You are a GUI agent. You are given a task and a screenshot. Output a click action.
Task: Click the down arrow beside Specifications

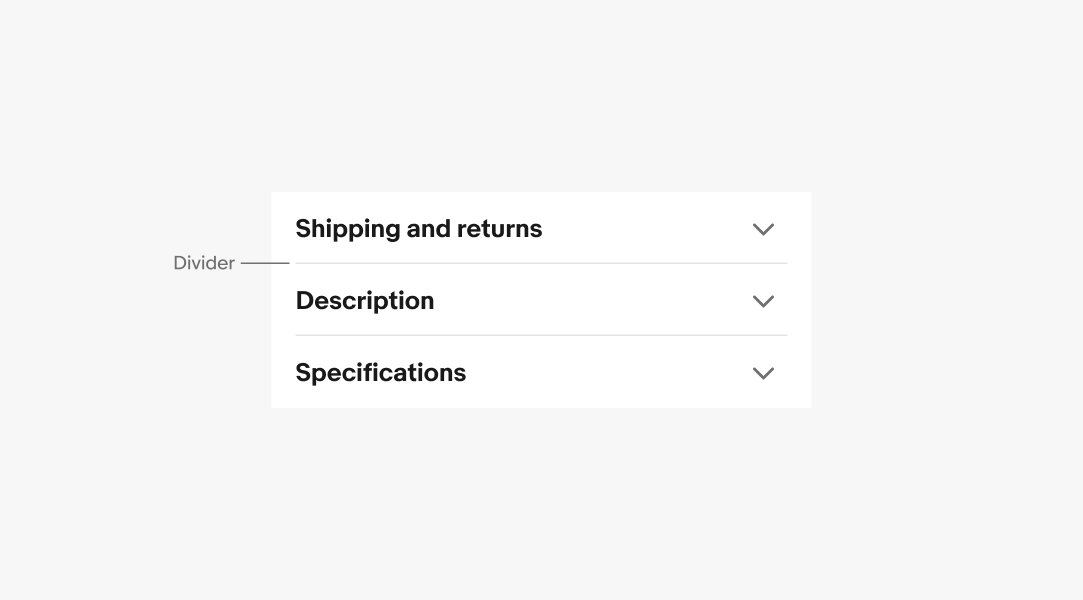[763, 374]
